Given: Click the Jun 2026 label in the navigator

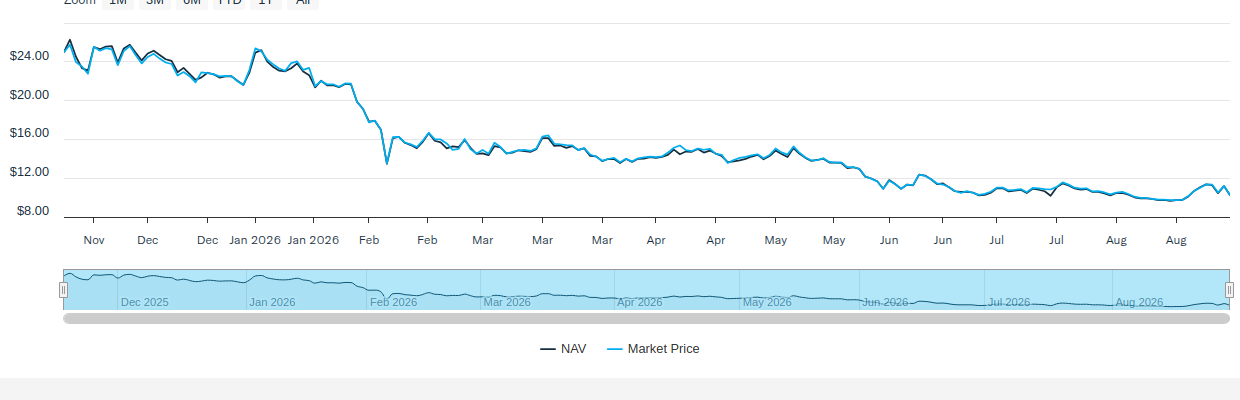Looking at the screenshot, I should pos(885,302).
